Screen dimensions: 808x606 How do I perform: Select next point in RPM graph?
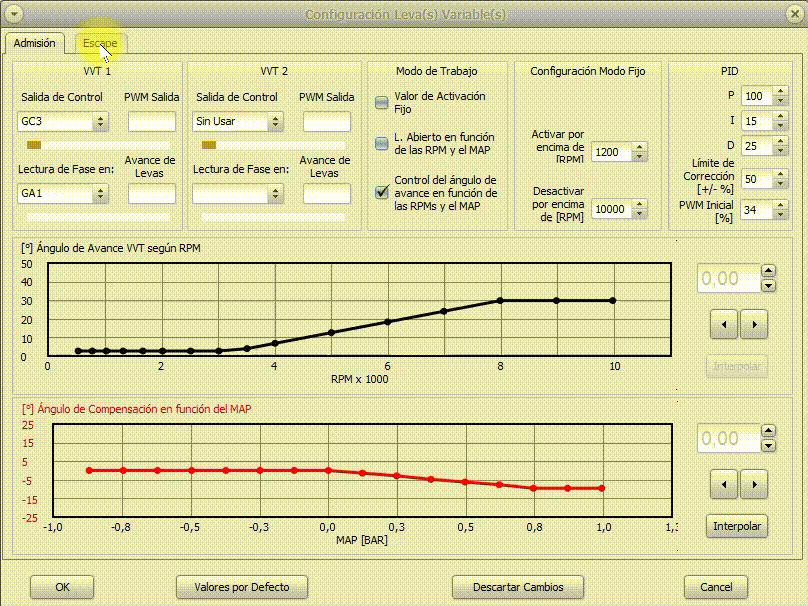[x=753, y=323]
